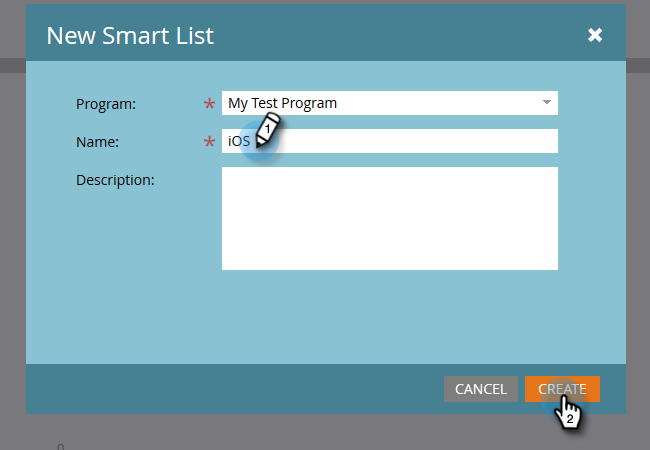Click the Program field label

pos(106,104)
